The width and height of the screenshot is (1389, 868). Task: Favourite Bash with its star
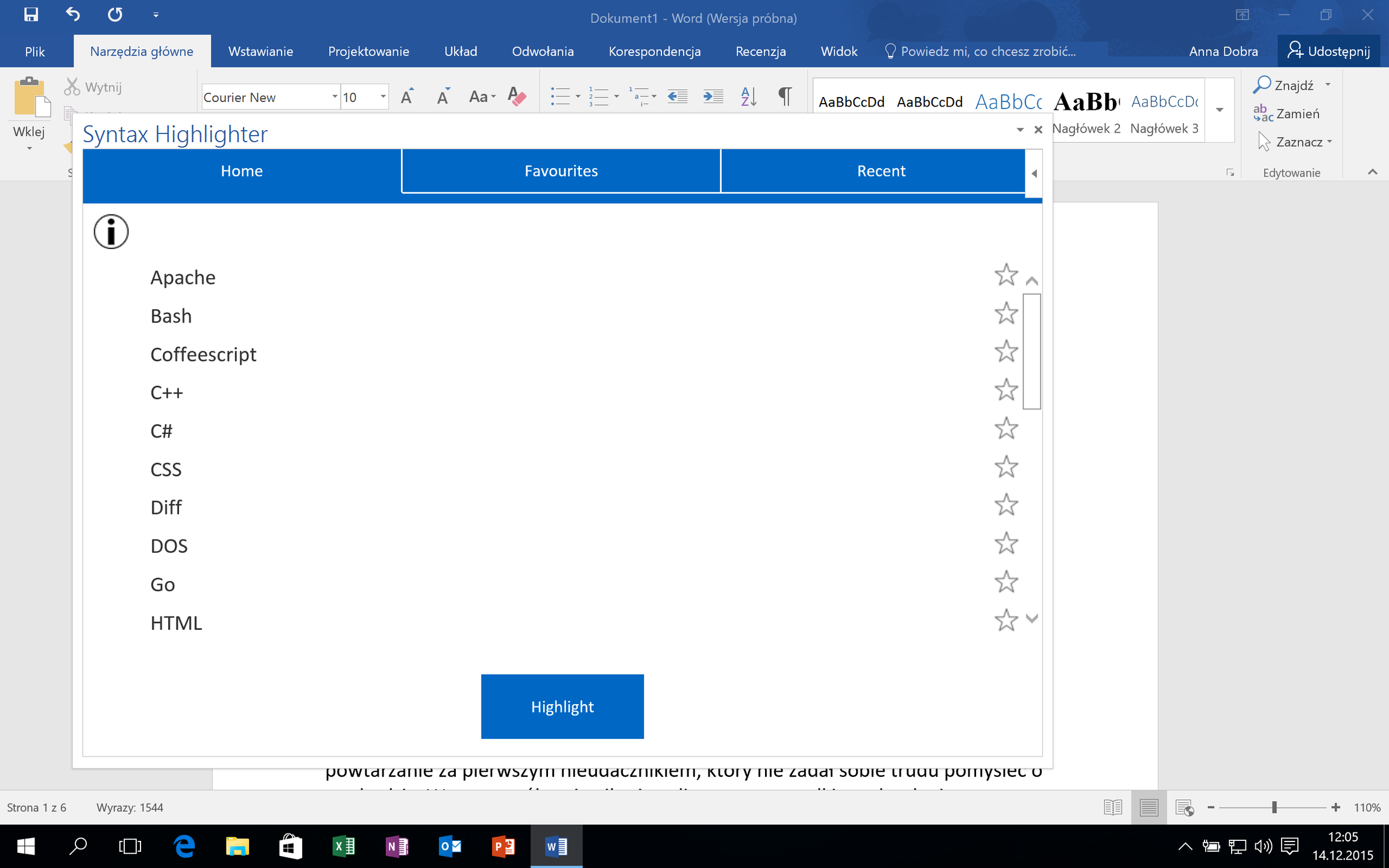1006,313
